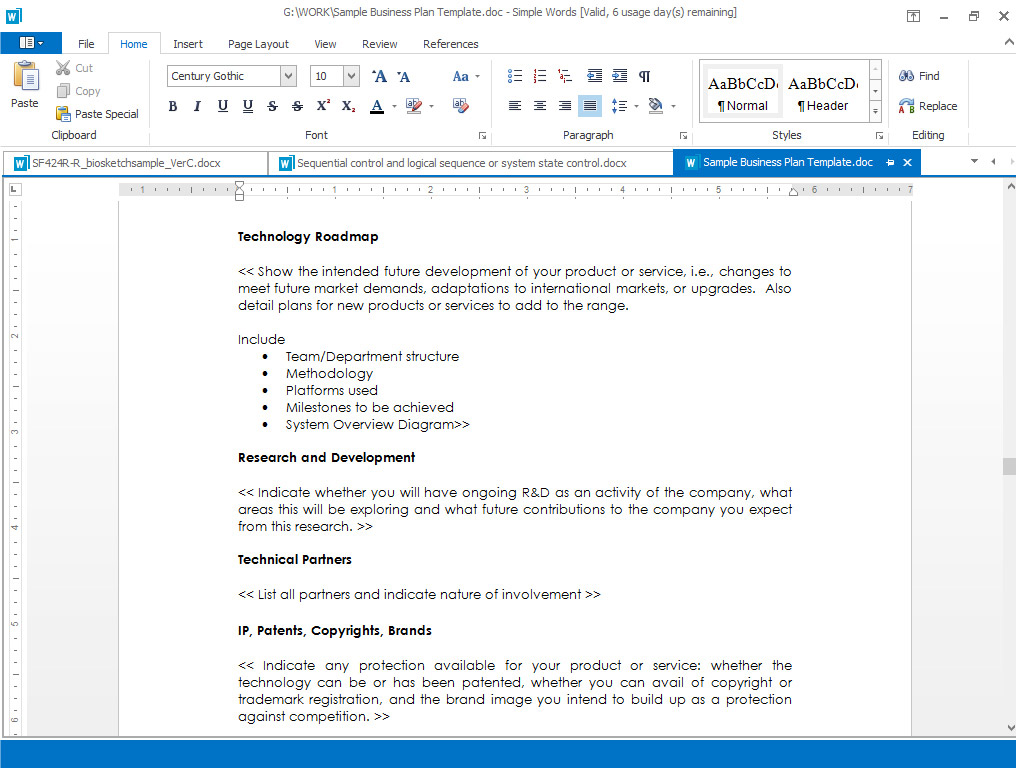Toggle strikethrough formatting
Image resolution: width=1016 pixels, height=768 pixels.
(272, 106)
